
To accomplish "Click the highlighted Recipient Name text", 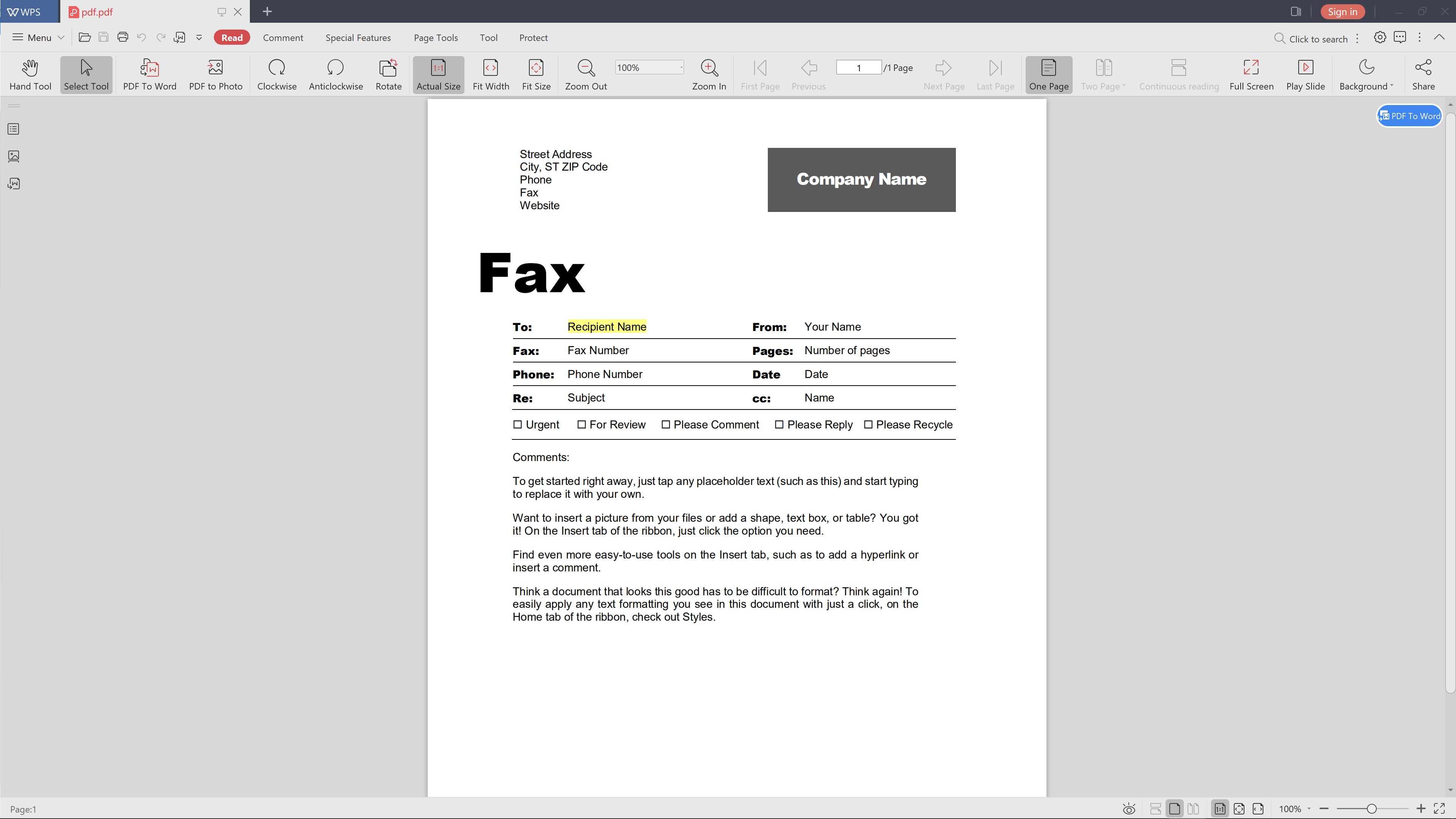I will pyautogui.click(x=607, y=327).
